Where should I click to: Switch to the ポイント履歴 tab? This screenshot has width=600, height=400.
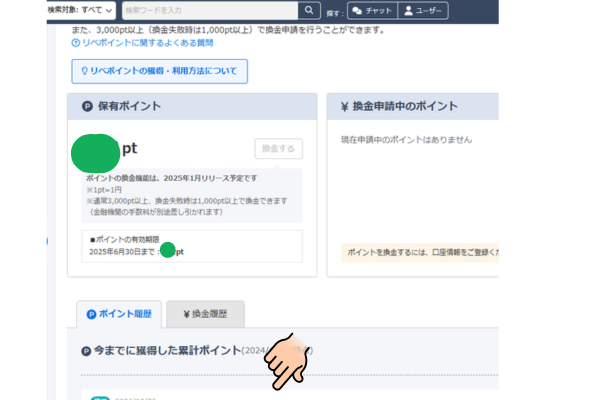[119, 314]
